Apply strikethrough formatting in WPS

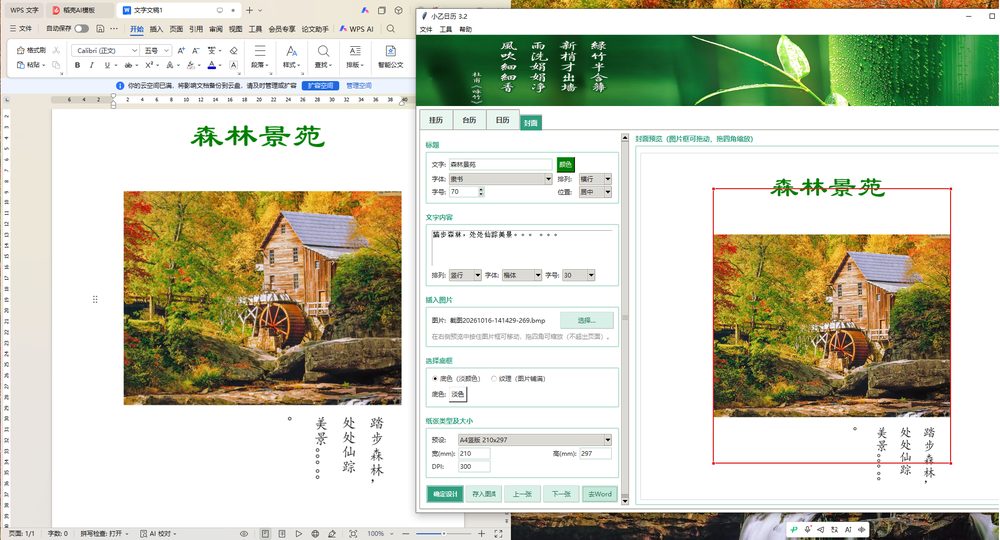(x=128, y=65)
